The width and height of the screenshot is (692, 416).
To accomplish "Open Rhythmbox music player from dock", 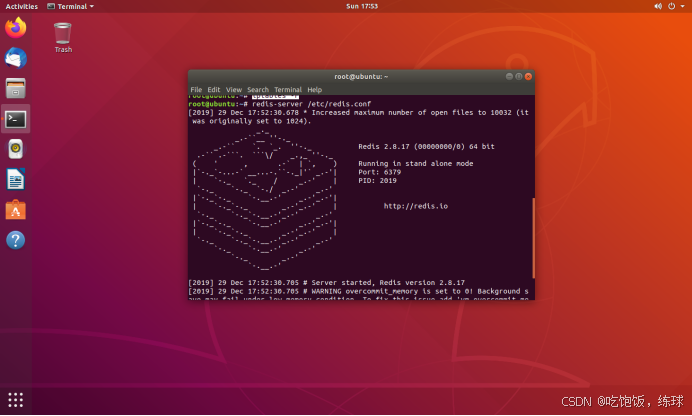I will click(x=15, y=149).
